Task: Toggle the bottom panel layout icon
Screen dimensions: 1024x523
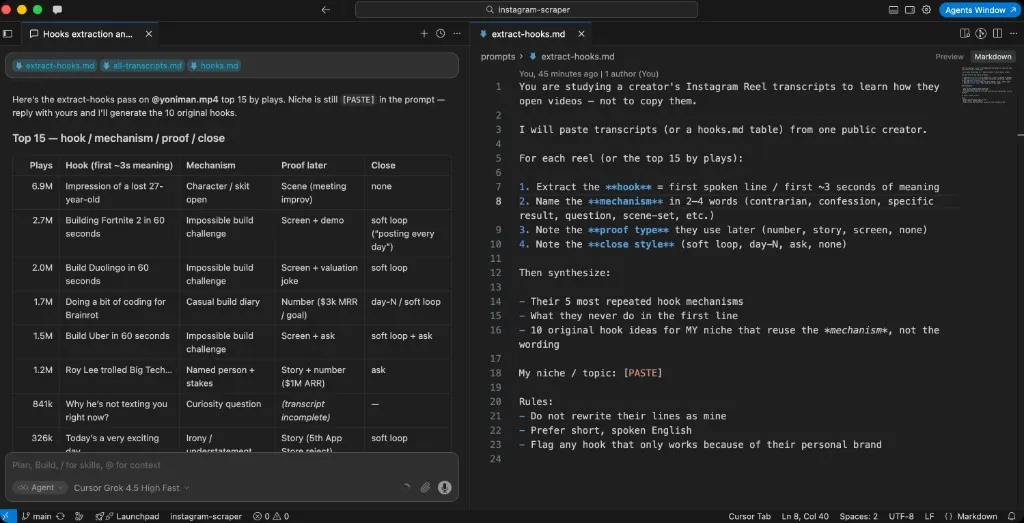Action: pyautogui.click(x=894, y=10)
